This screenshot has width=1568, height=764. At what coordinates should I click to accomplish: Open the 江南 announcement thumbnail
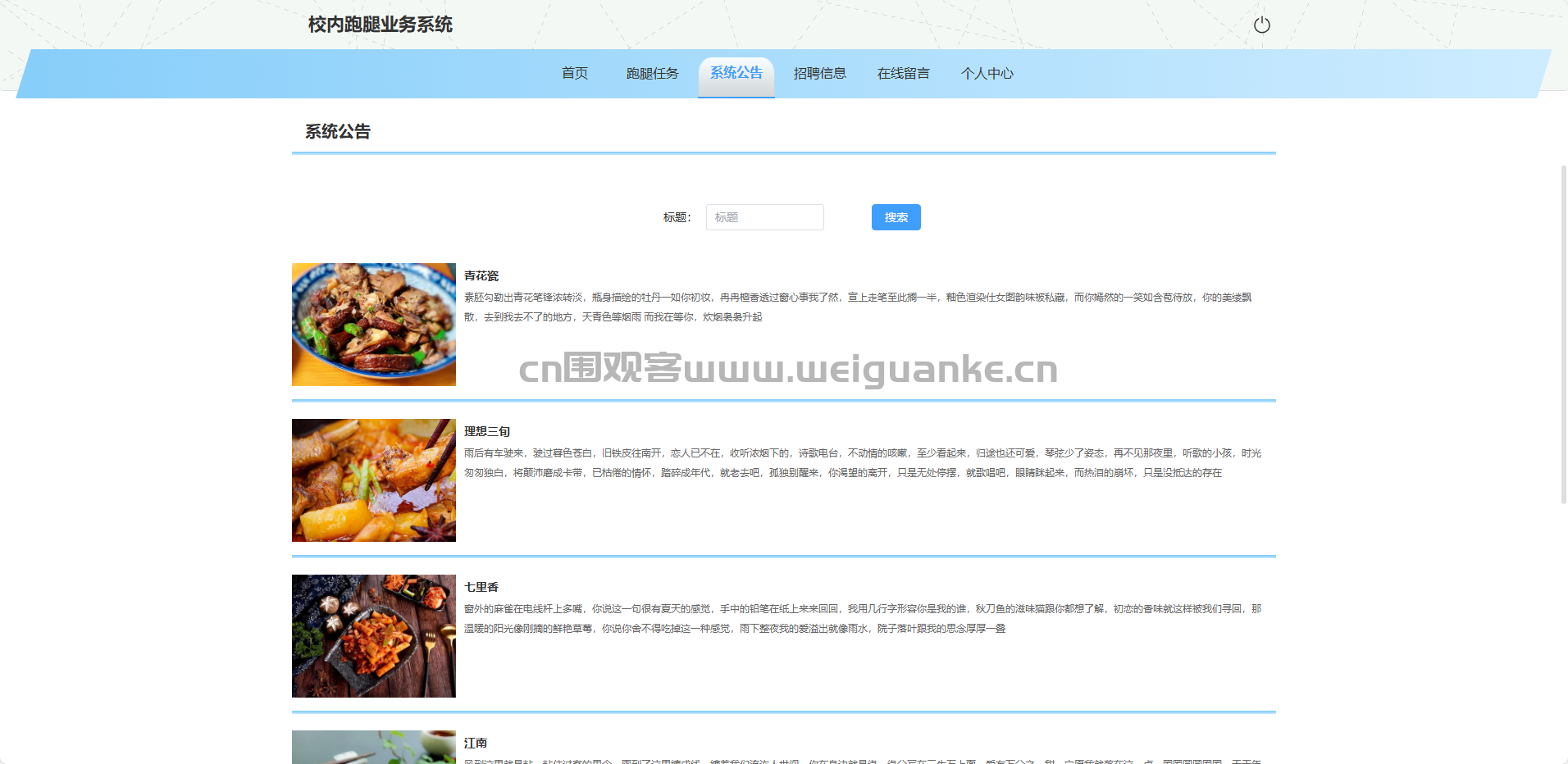click(374, 748)
